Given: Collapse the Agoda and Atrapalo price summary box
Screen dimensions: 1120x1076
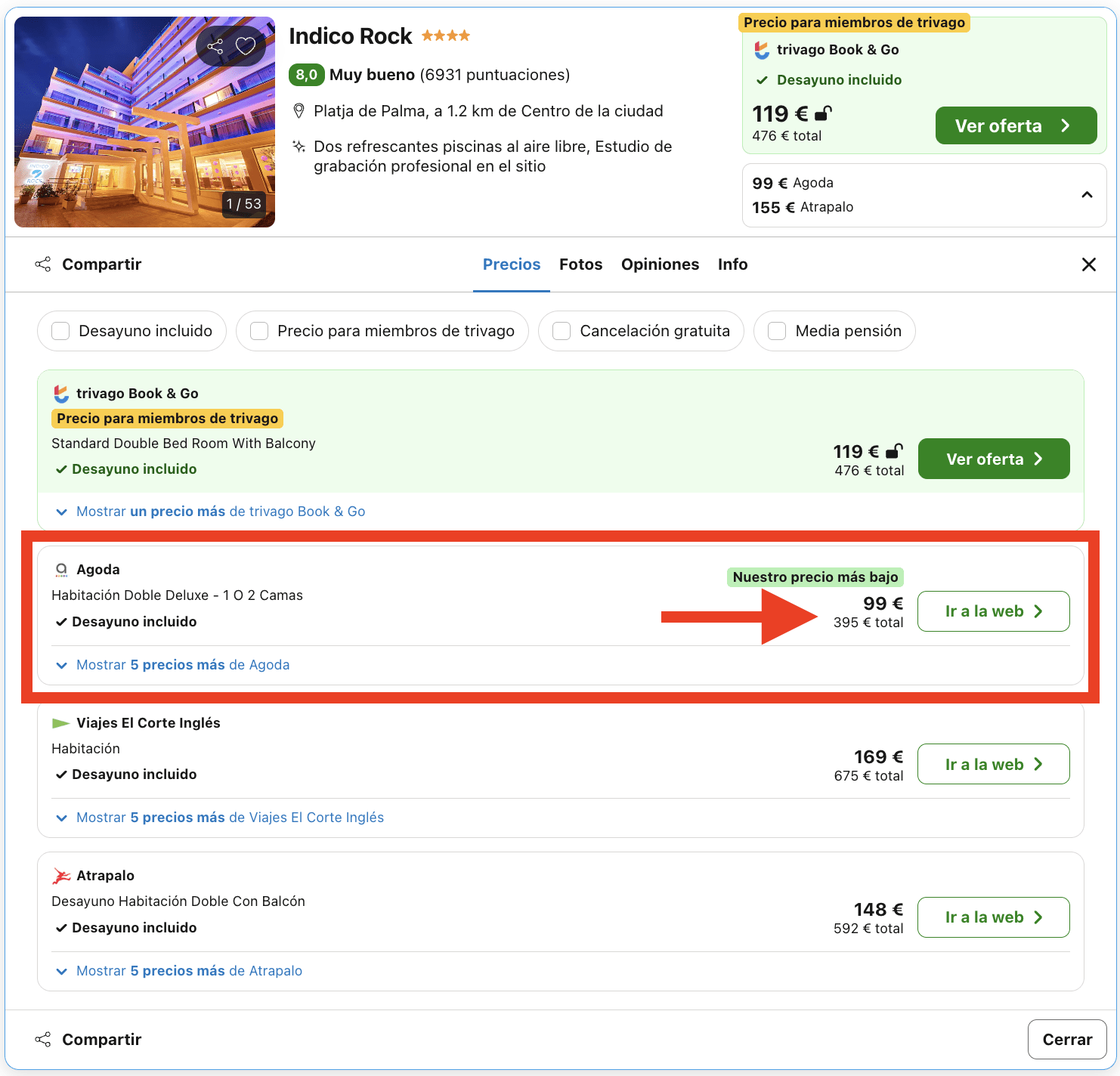Looking at the screenshot, I should tap(1087, 194).
